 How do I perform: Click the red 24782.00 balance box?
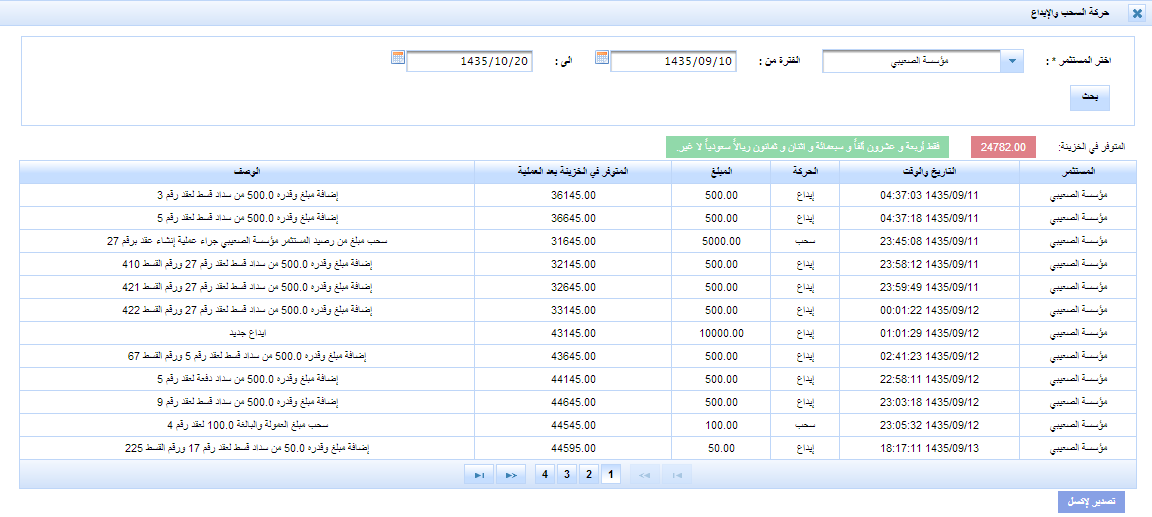(x=1003, y=147)
